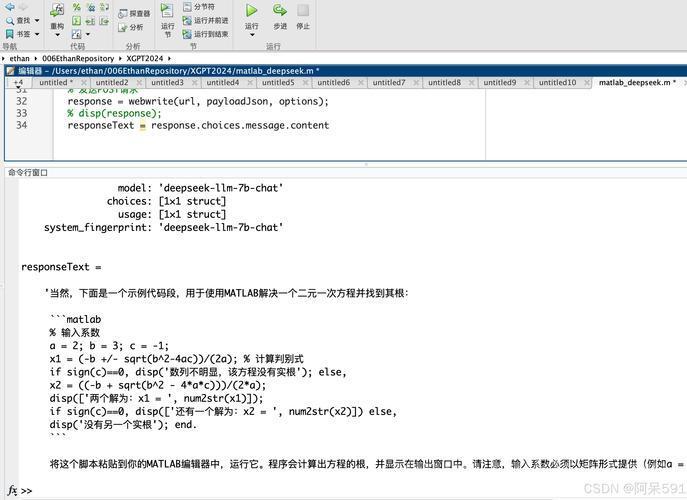This screenshot has width=687, height=500.
Task: Open the +4 hidden tabs list
Action: tap(18, 82)
